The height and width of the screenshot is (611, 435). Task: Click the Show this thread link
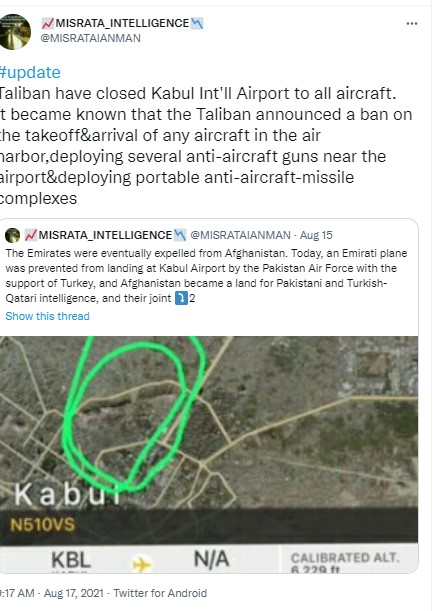click(48, 316)
